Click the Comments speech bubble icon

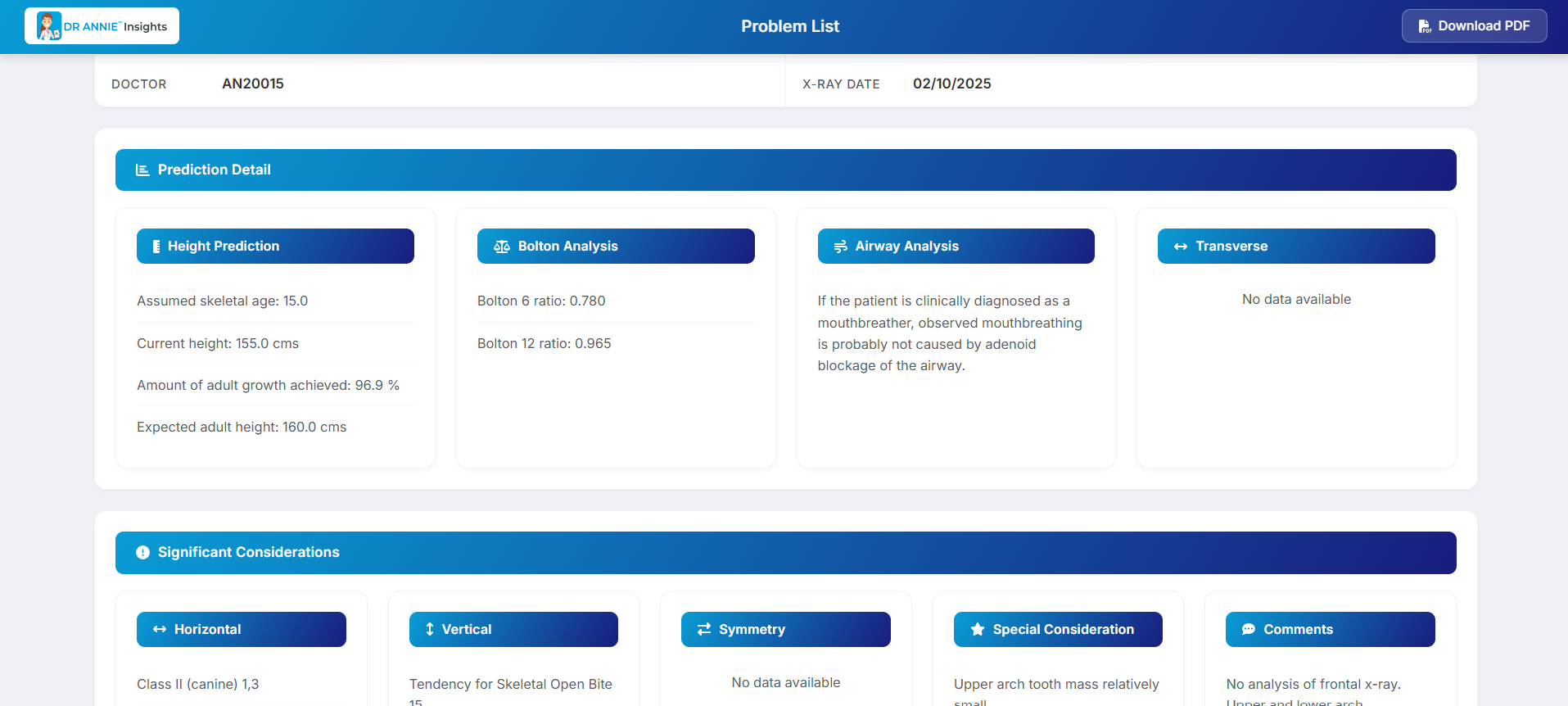click(x=1249, y=630)
